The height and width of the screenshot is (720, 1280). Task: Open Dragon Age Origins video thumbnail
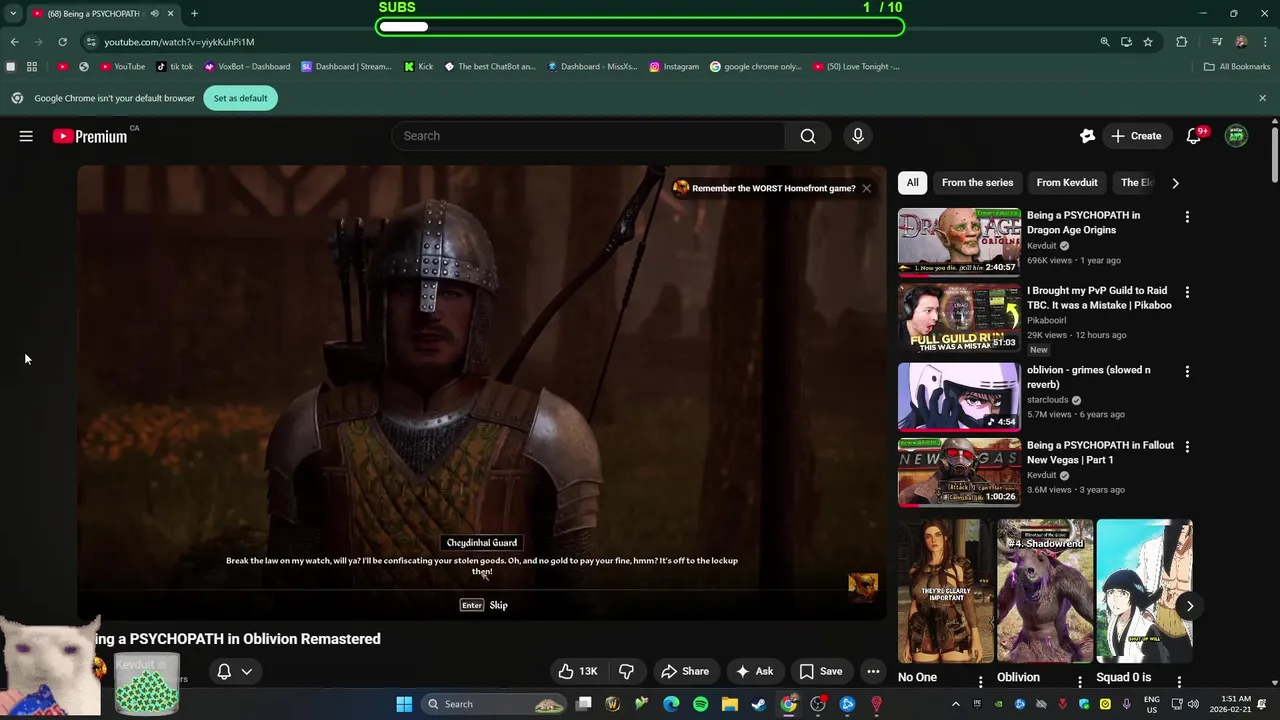click(x=959, y=241)
